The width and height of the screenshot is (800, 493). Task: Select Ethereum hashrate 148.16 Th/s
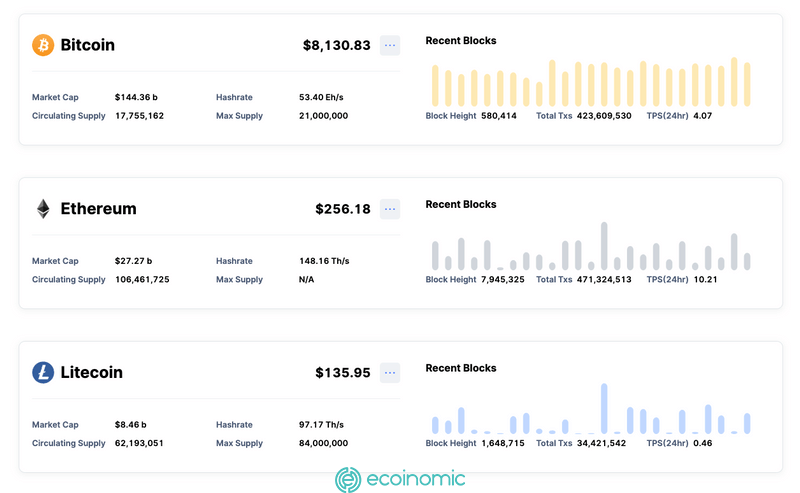(324, 261)
